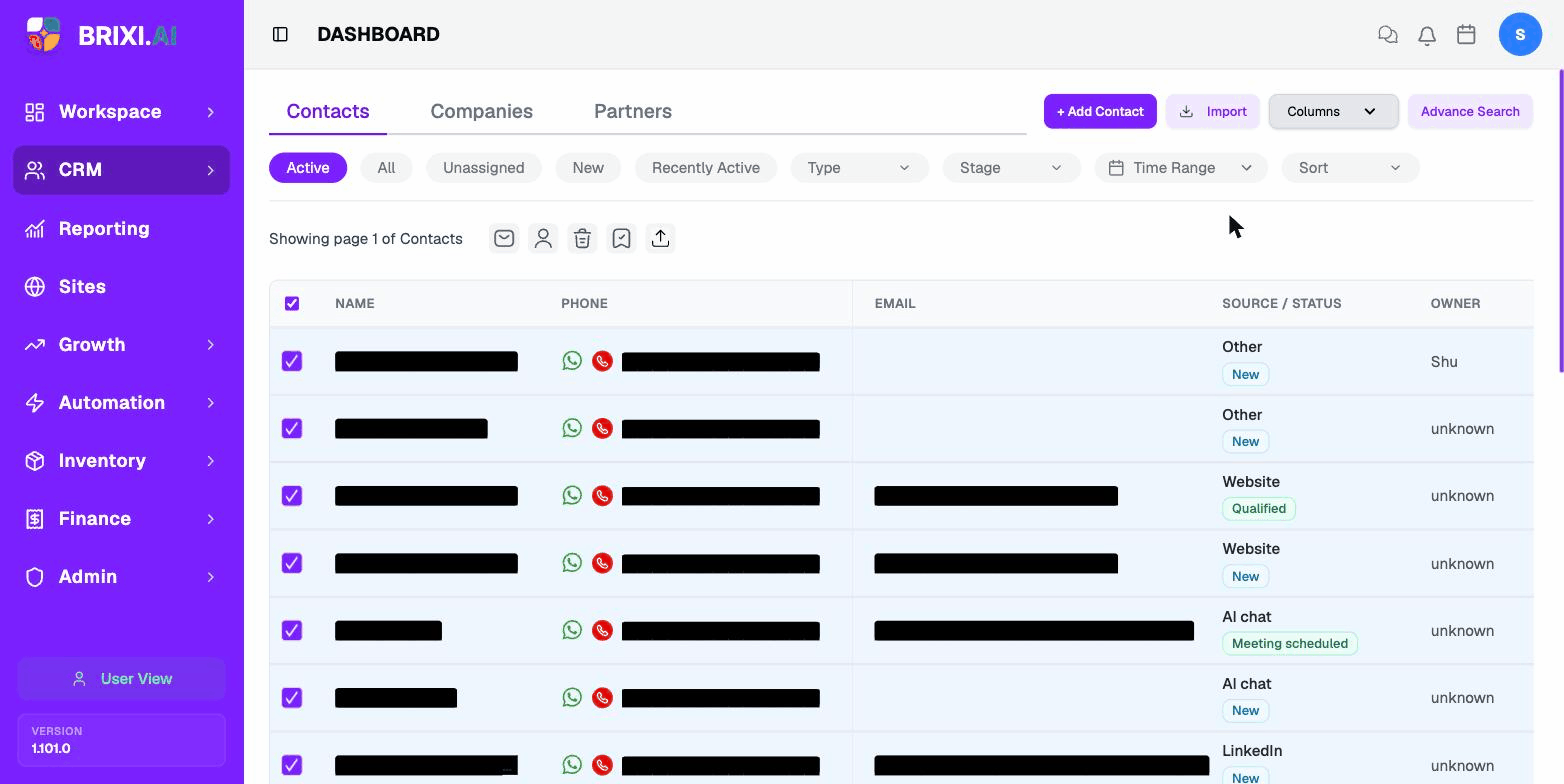Expand the Inventory sidebar chevron

point(210,461)
